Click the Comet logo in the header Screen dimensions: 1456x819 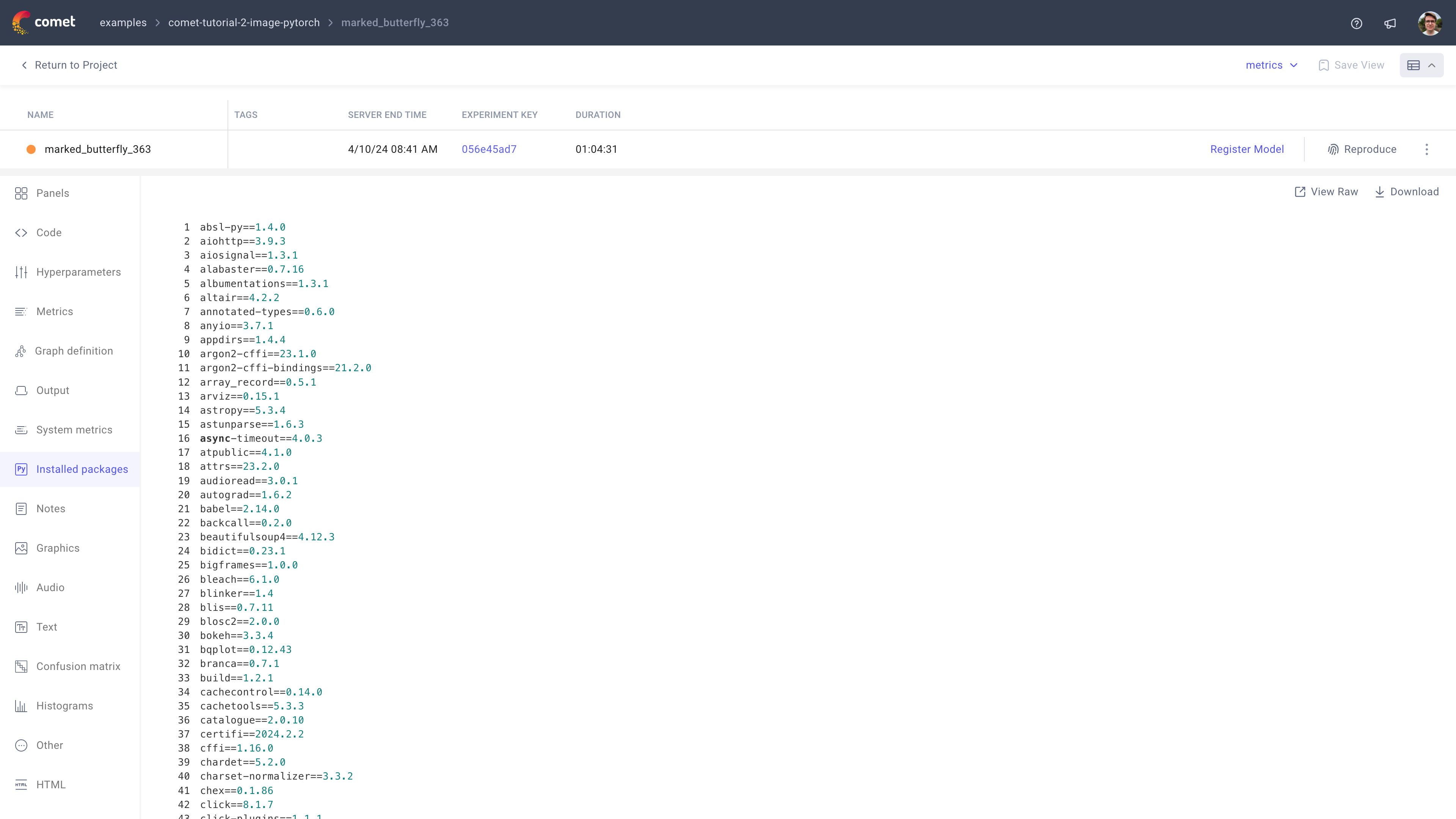(44, 22)
